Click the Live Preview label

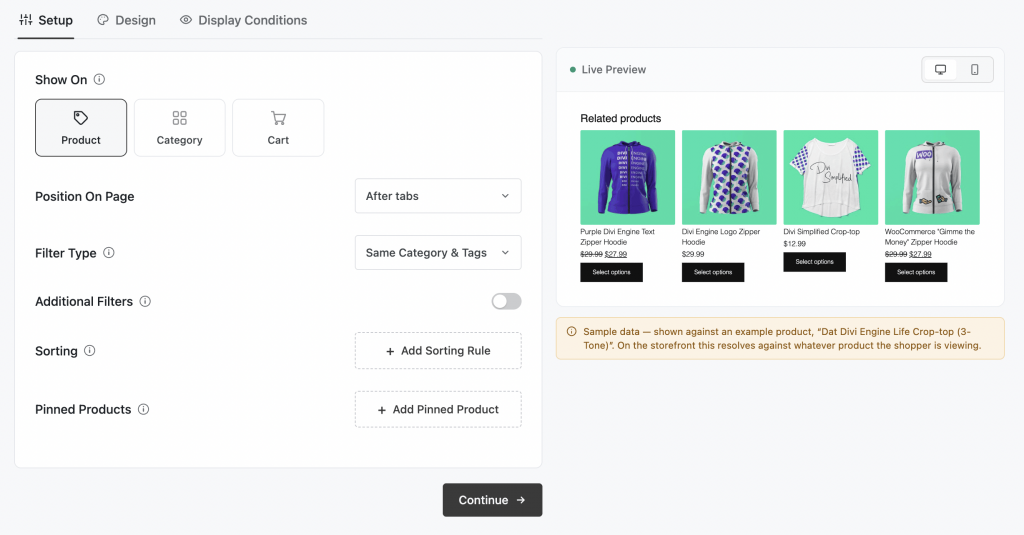[613, 70]
